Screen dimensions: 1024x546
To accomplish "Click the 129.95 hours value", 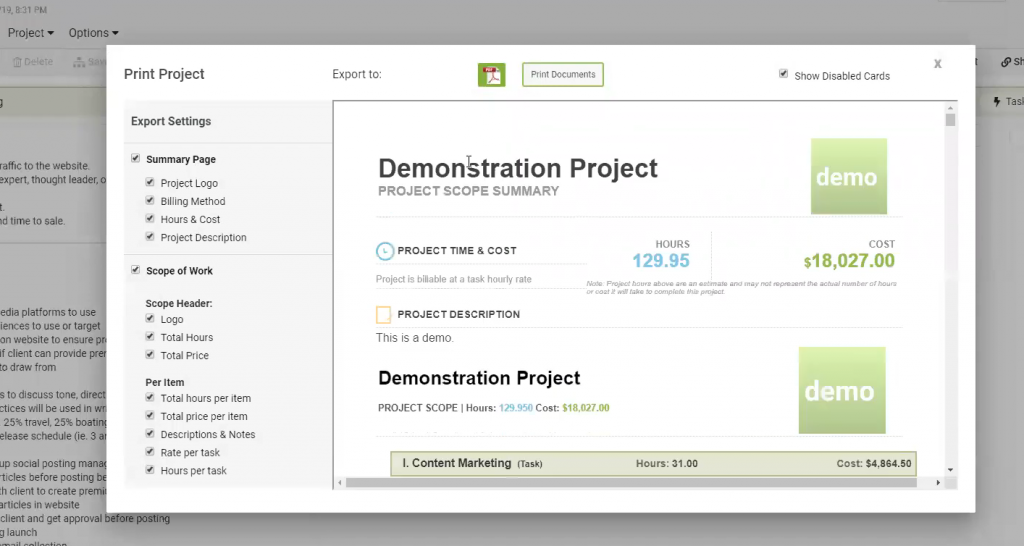I will tap(661, 261).
